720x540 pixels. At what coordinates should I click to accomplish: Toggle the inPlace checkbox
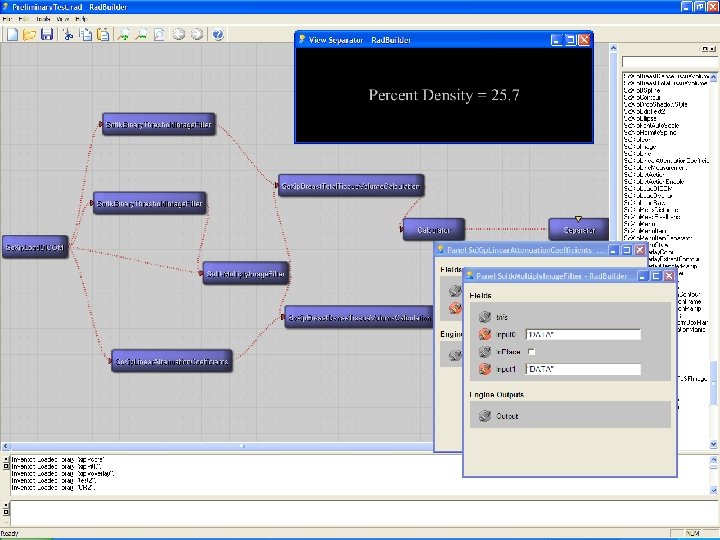click(531, 352)
